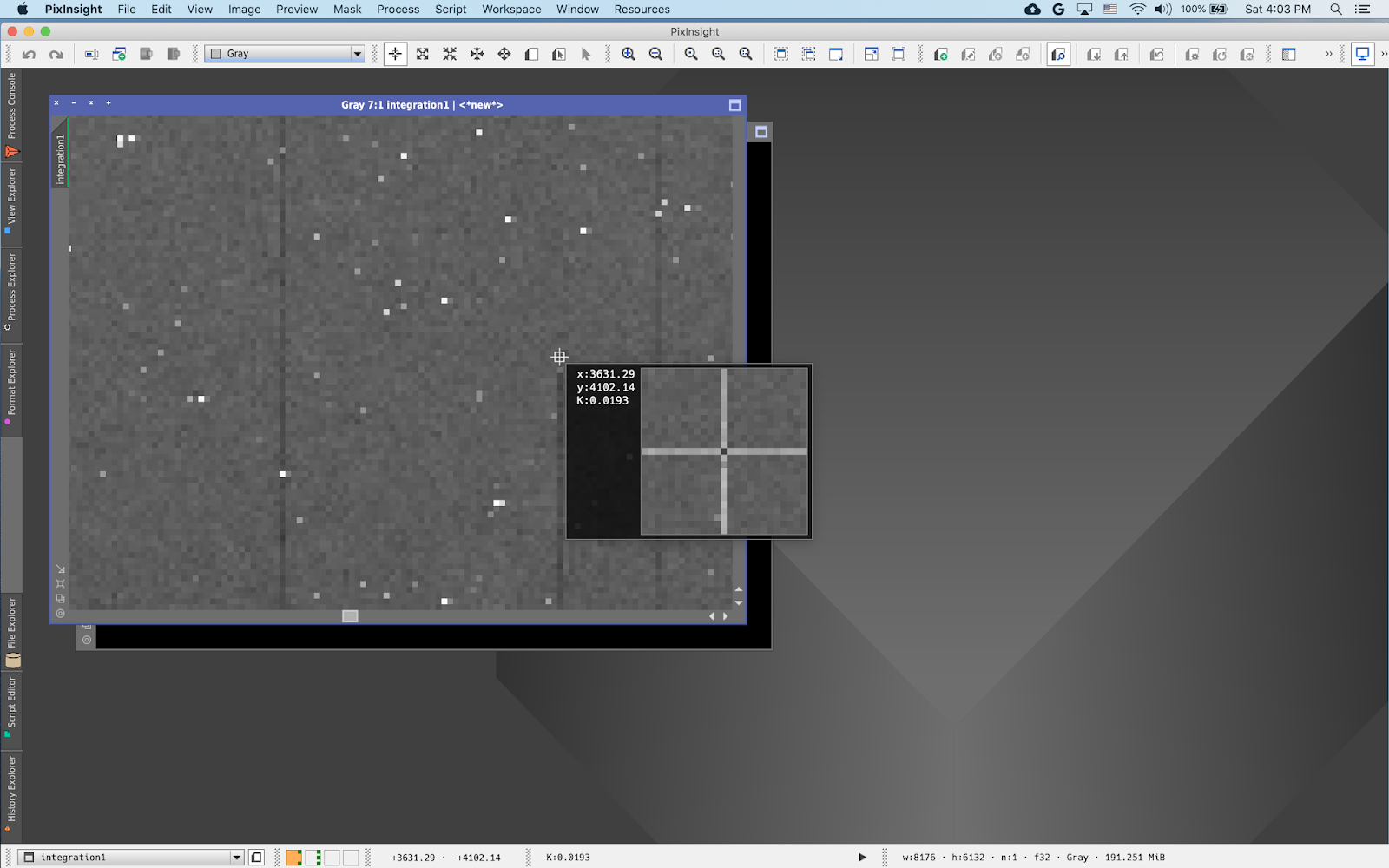This screenshot has height=868, width=1389.
Task: Click the modify preview pencil icon
Action: [x=968, y=54]
